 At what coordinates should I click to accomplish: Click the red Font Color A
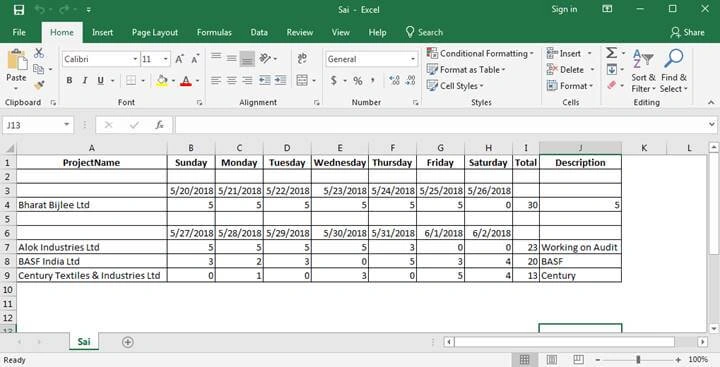click(x=186, y=81)
